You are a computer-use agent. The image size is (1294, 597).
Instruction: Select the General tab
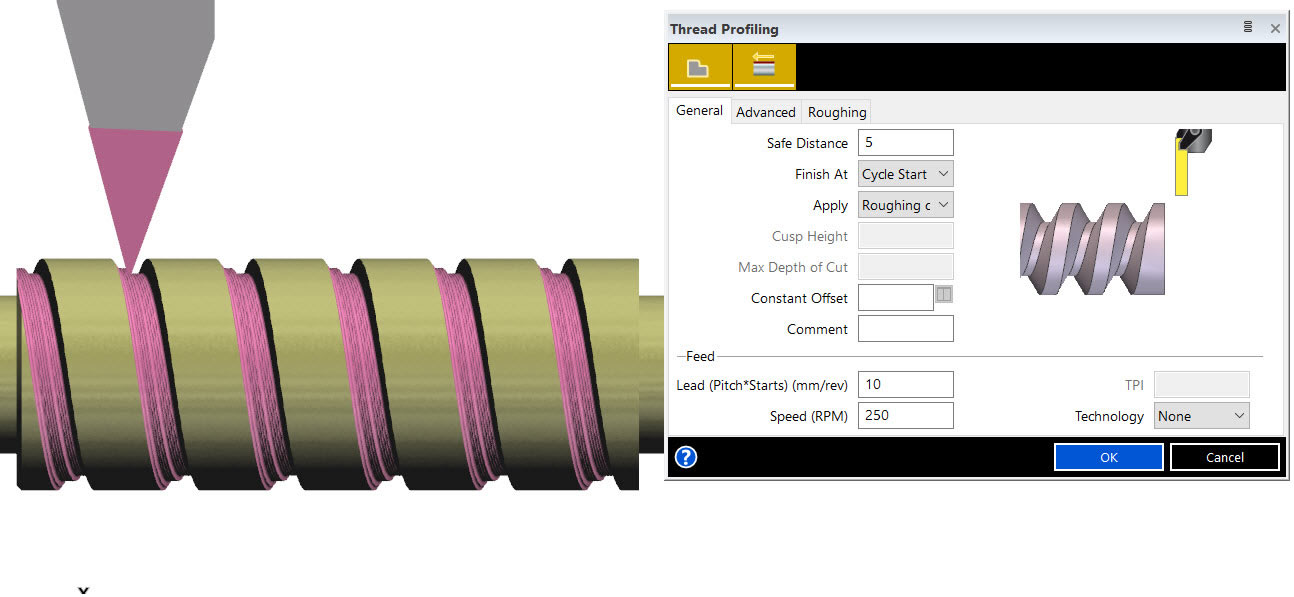[699, 111]
